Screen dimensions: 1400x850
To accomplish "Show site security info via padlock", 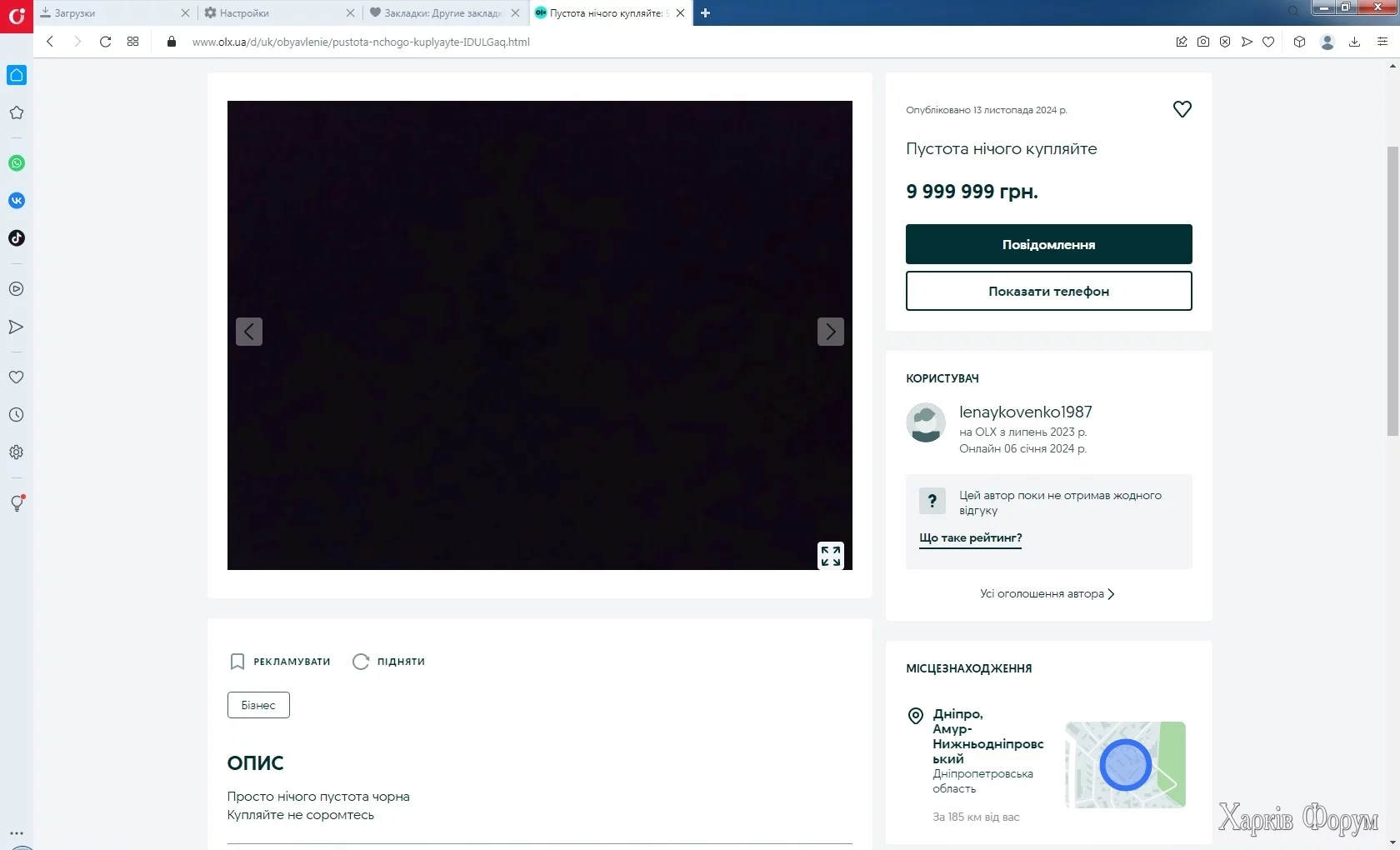I will tap(172, 42).
